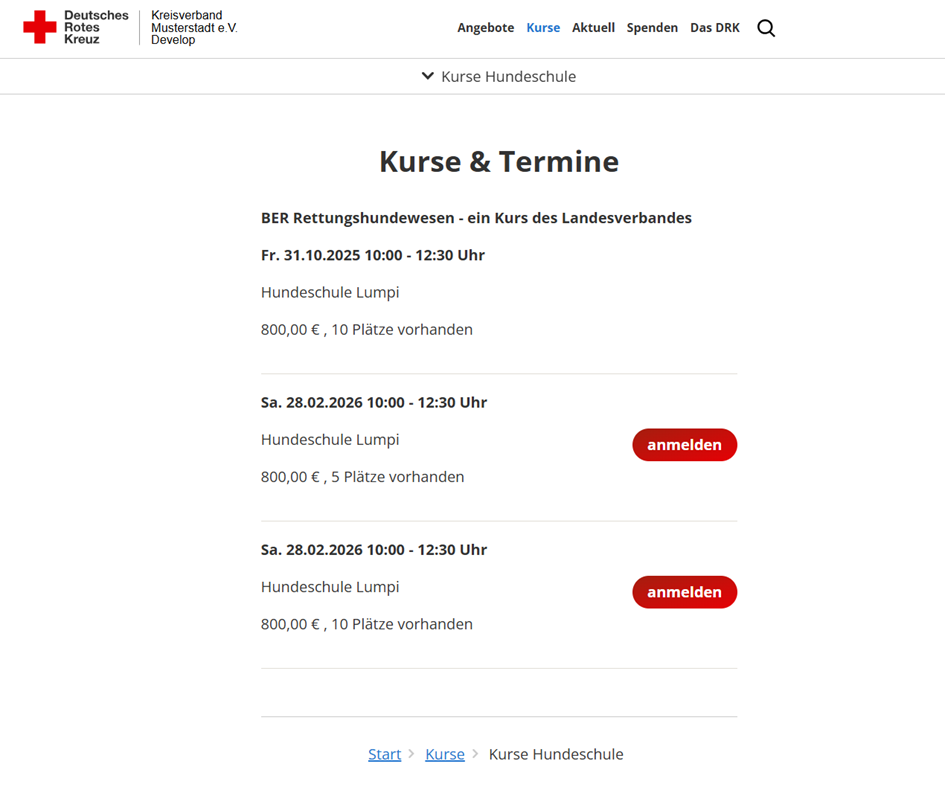Click the 800,00 €, 5 Plätze vorhanden text
The width and height of the screenshot is (945, 793).
(362, 477)
